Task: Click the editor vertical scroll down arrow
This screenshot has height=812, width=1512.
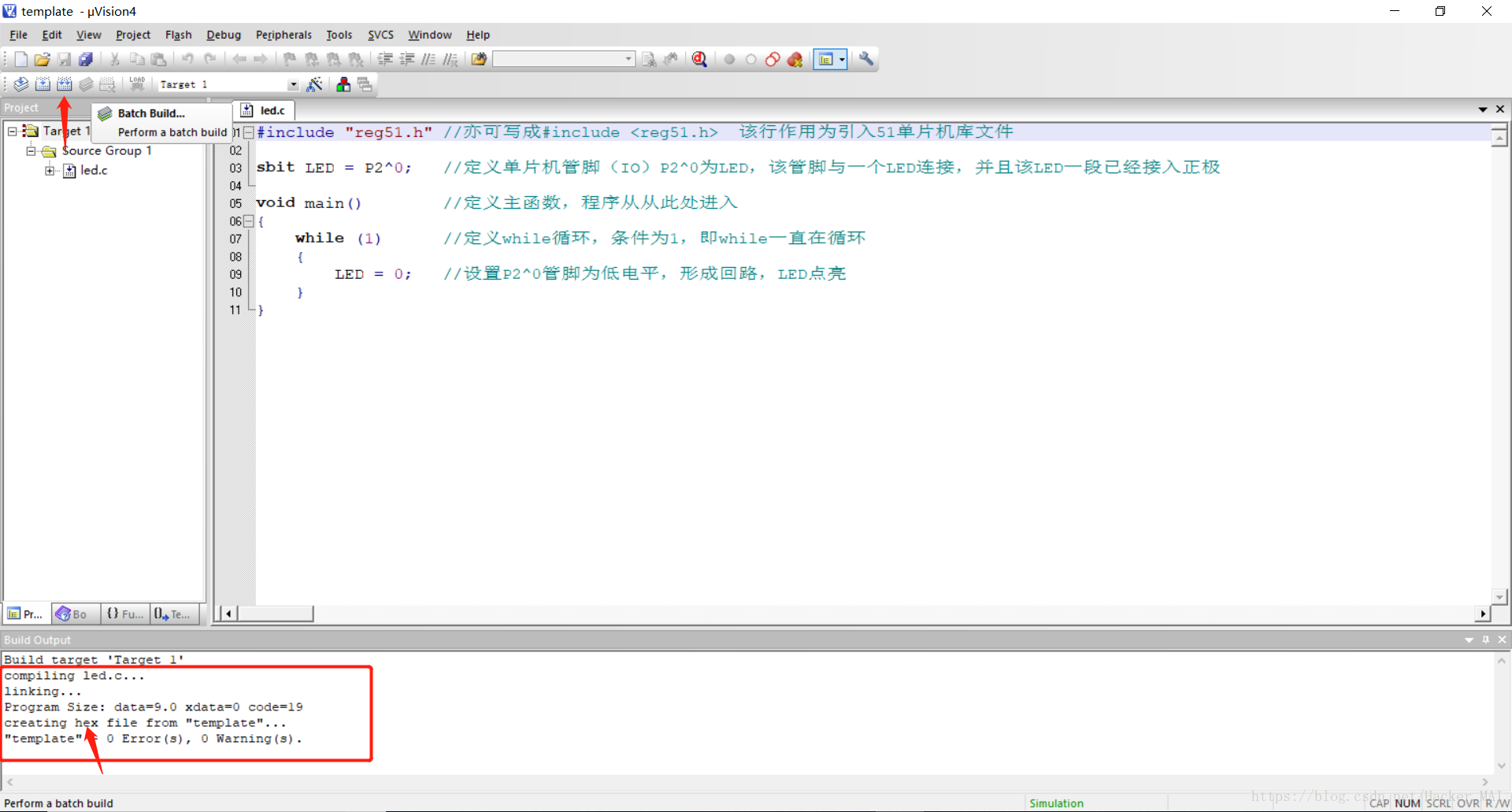Action: tap(1499, 597)
